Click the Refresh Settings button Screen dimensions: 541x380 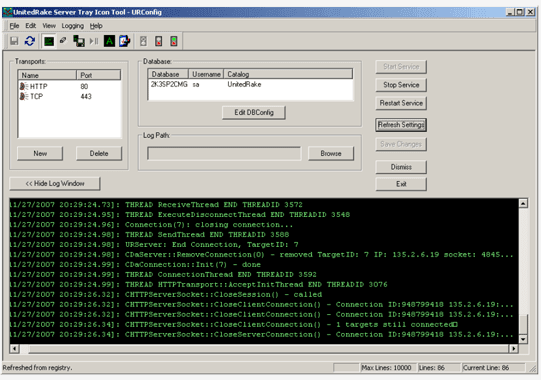click(x=401, y=125)
